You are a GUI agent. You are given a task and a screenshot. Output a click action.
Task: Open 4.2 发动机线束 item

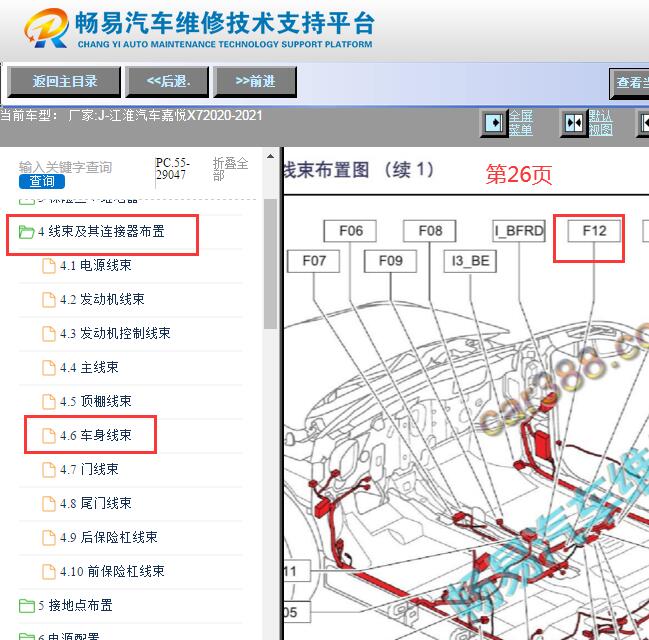pos(102,299)
